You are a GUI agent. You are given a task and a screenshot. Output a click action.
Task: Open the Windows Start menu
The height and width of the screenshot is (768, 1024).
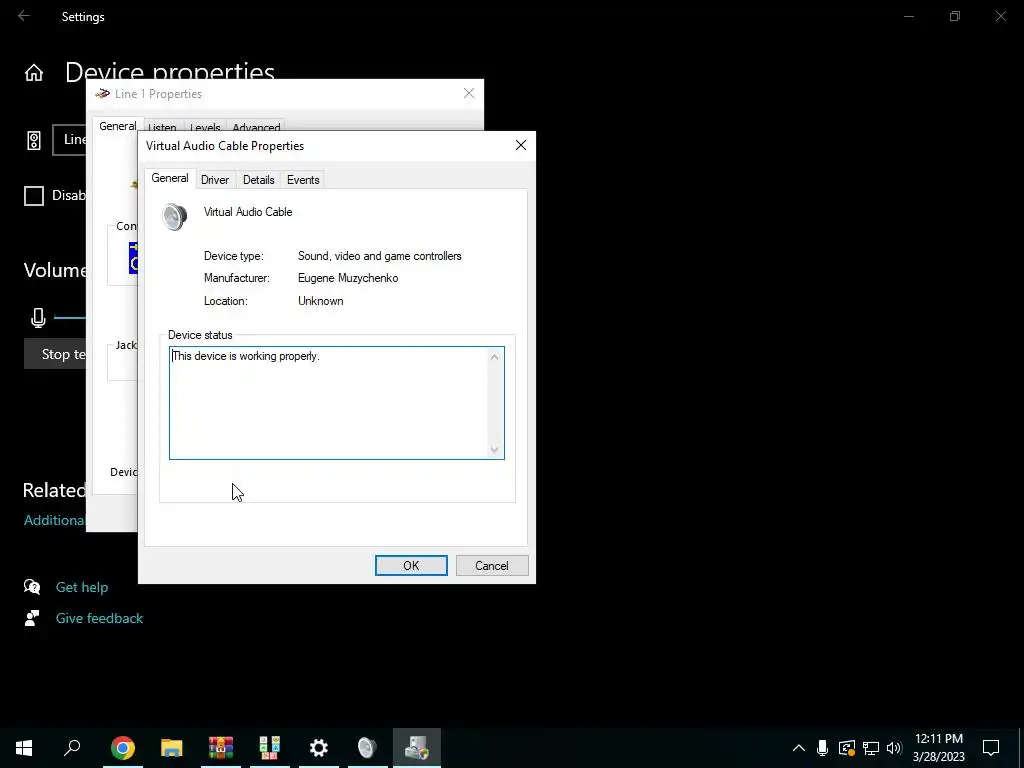click(24, 748)
